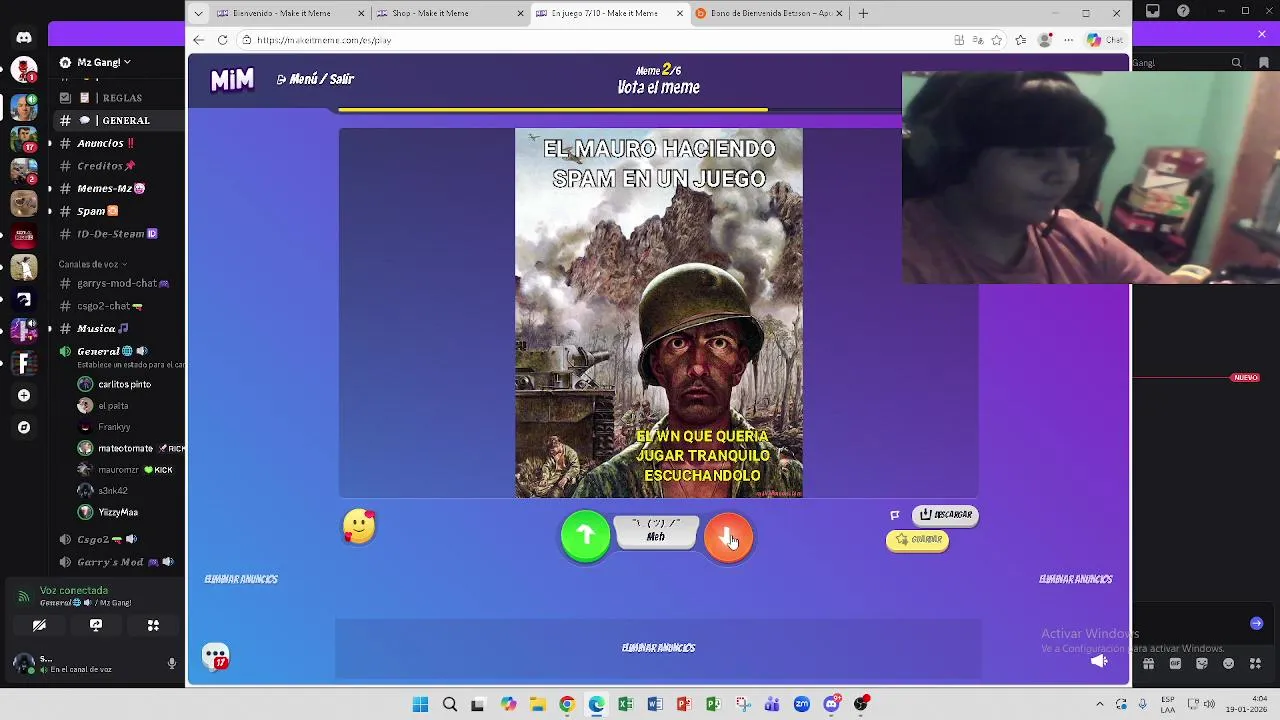
Task: Open the GENERAL text channel
Action: (x=120, y=120)
